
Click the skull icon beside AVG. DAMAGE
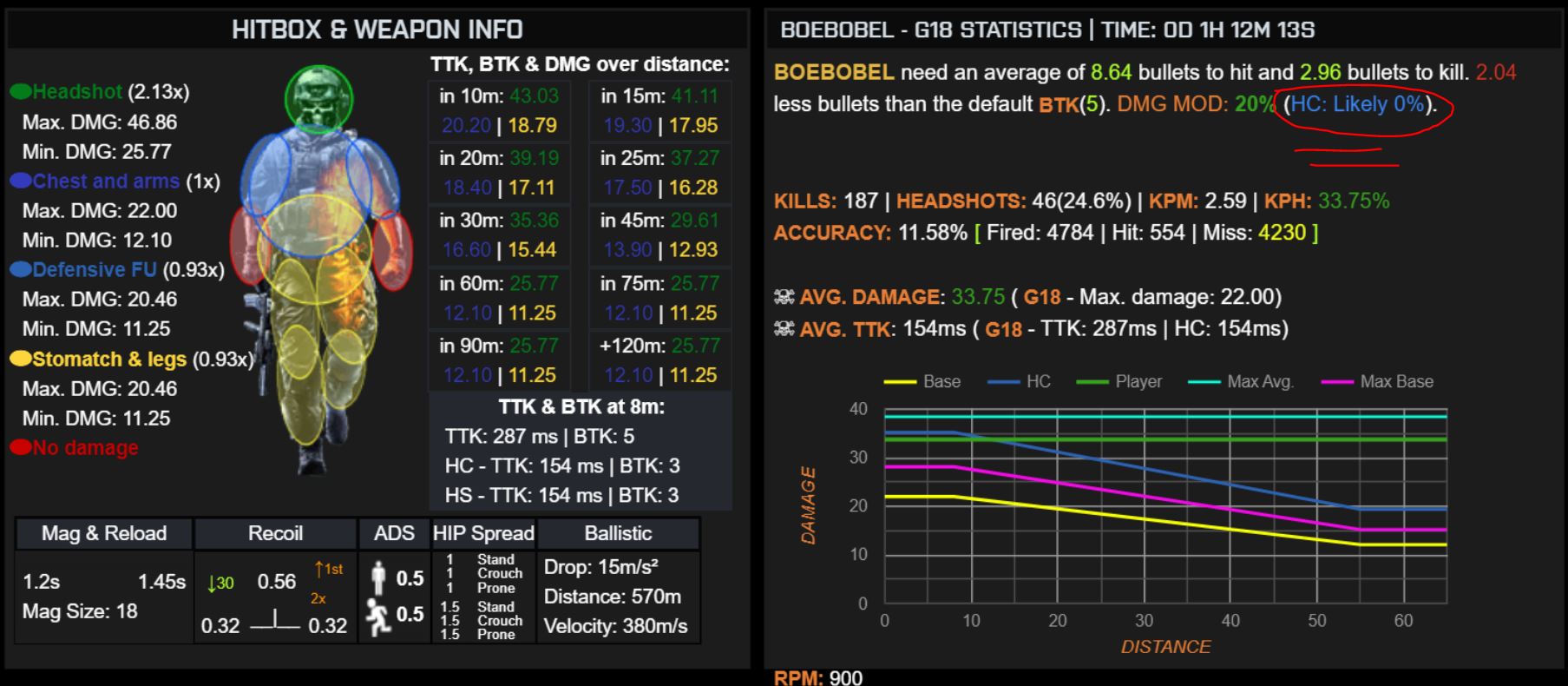click(x=784, y=297)
